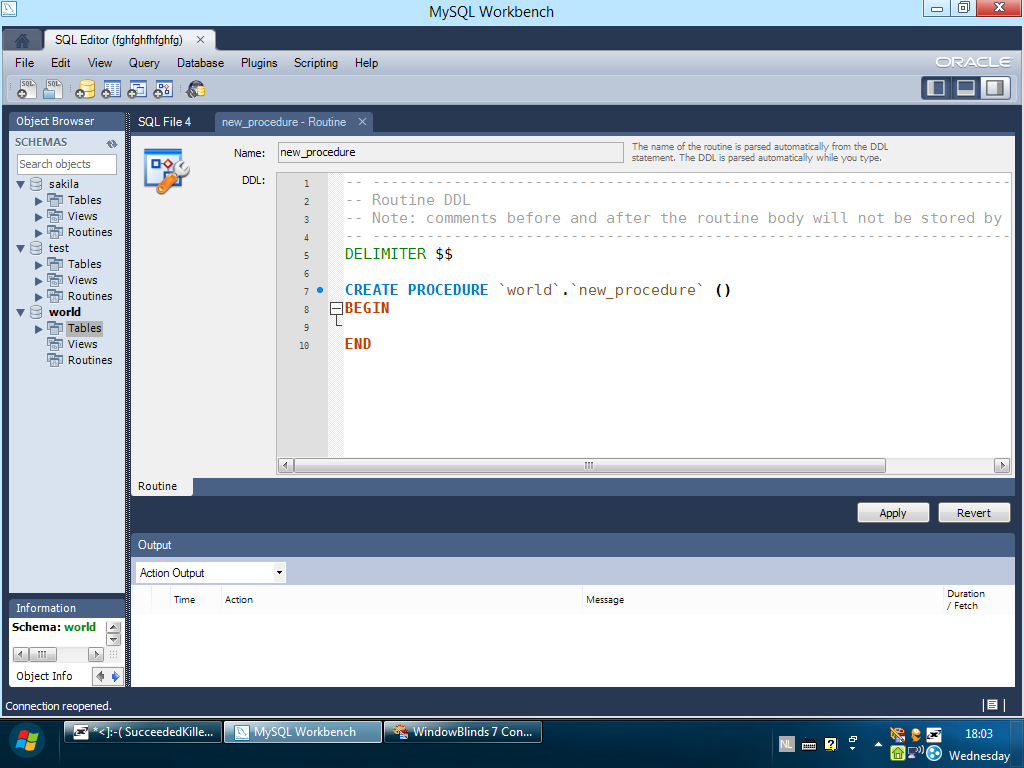
Task: Focus the Search objects field
Action: point(66,164)
